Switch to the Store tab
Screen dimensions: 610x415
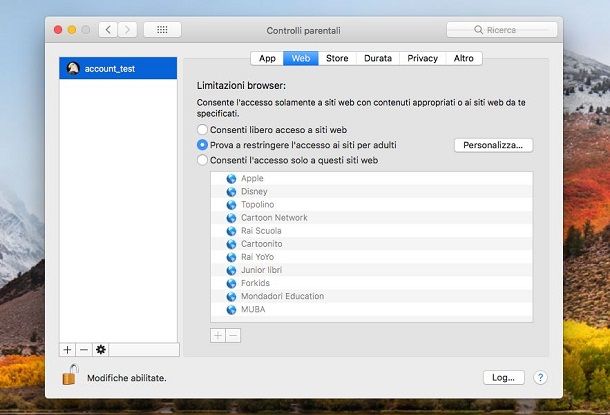coord(337,58)
